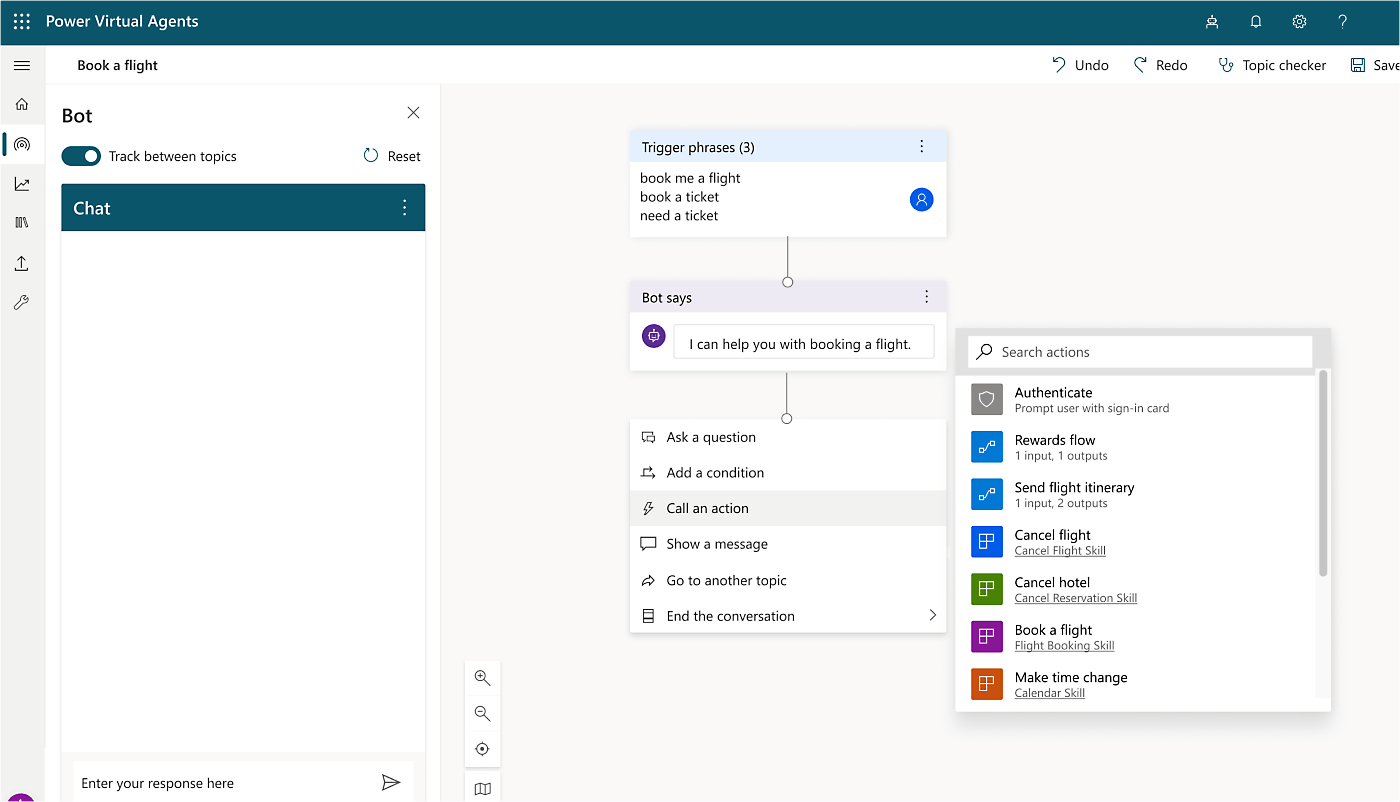Open the app launcher waffle icon
This screenshot has height=802, width=1400.
(22, 21)
